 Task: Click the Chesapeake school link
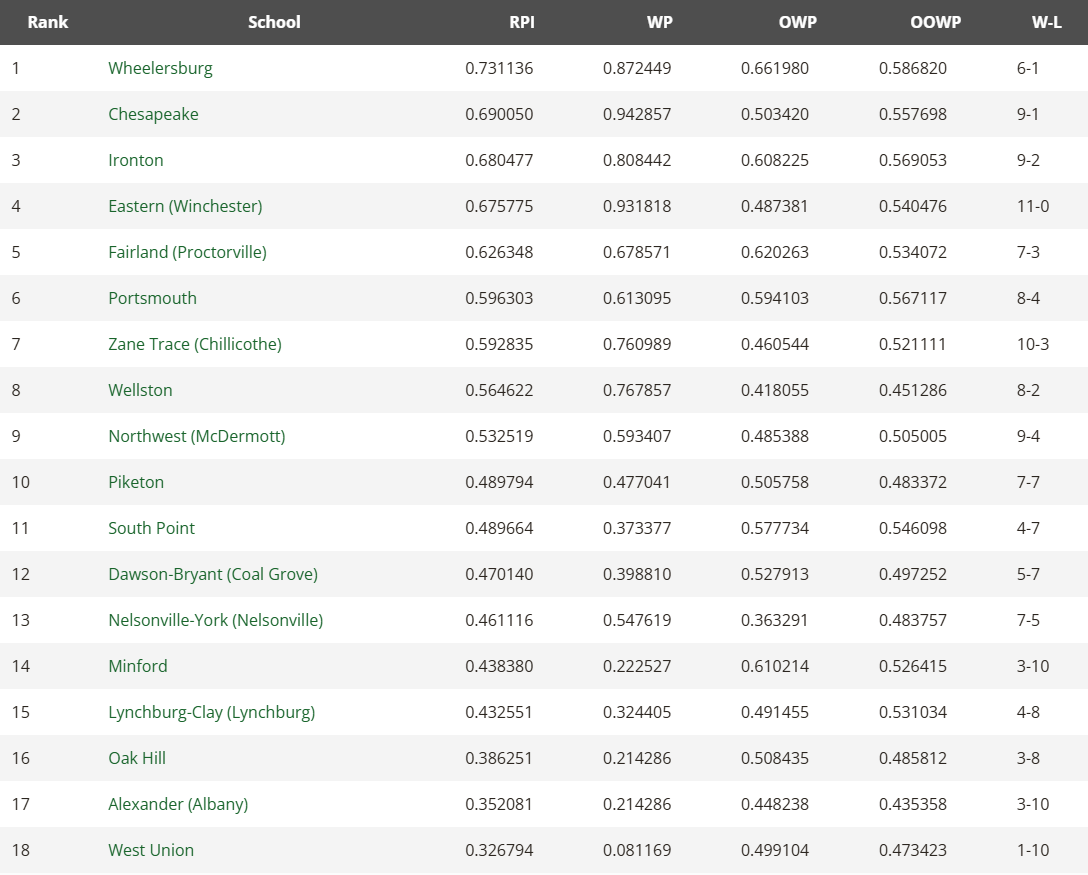153,114
